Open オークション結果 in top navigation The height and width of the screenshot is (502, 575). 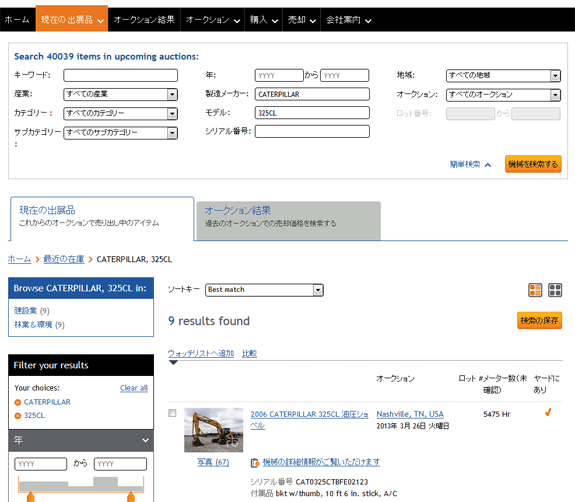pyautogui.click(x=144, y=19)
